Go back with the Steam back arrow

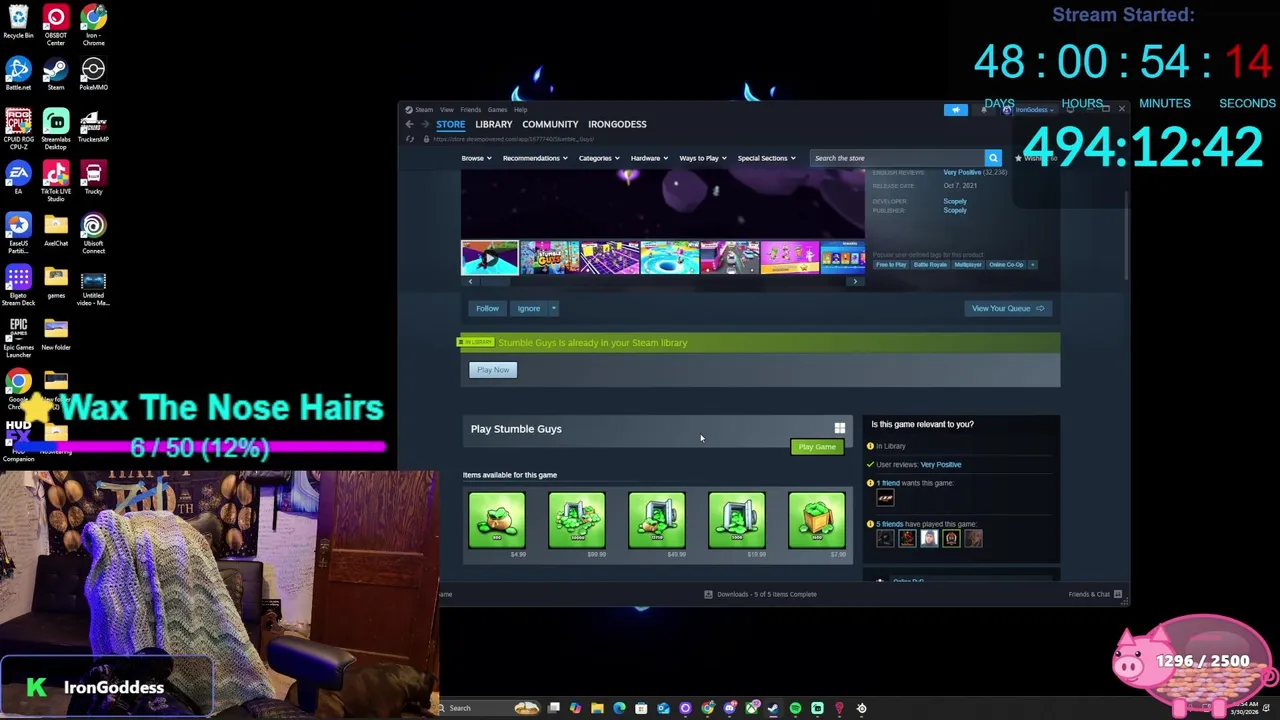pyautogui.click(x=409, y=124)
